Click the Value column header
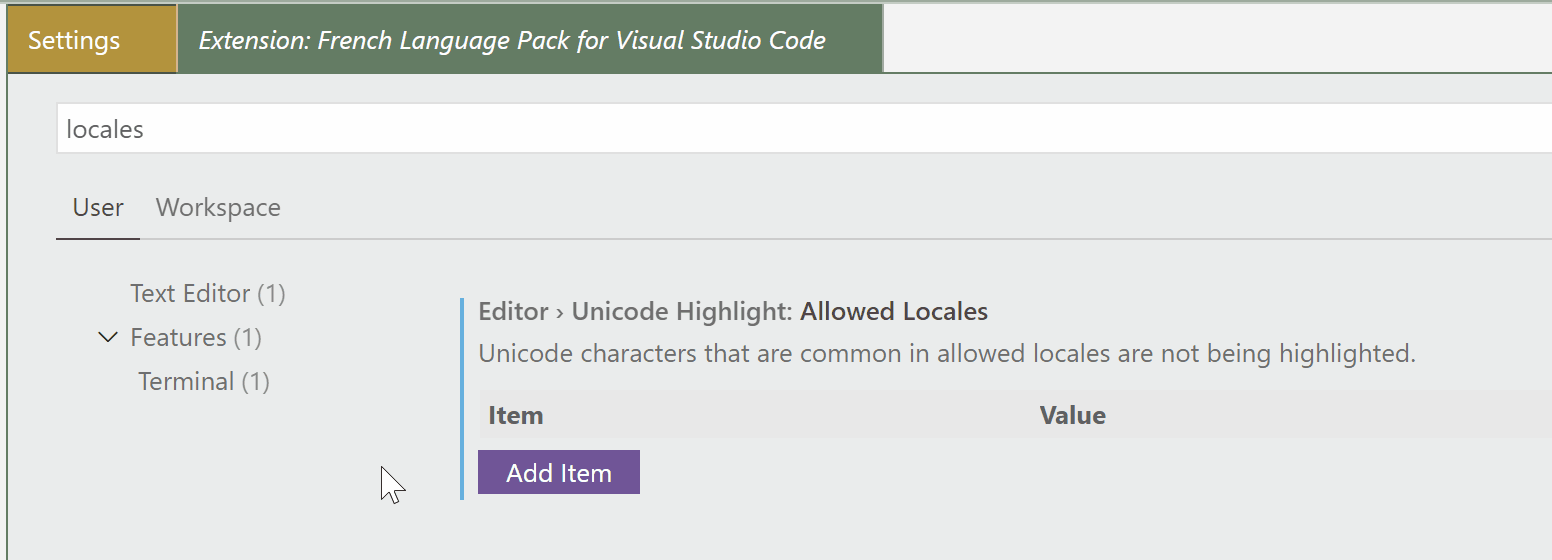 [x=1072, y=416]
